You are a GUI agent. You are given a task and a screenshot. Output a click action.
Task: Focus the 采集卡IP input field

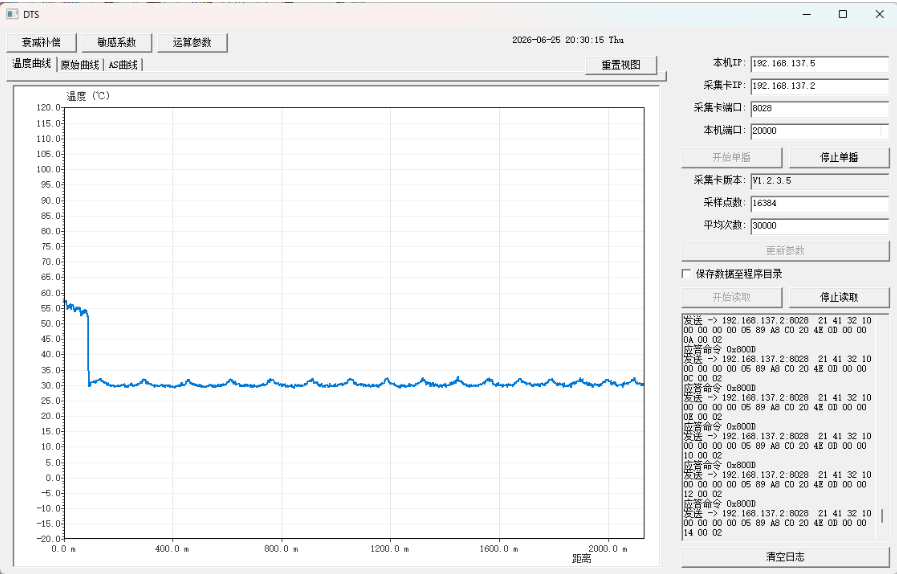(819, 86)
